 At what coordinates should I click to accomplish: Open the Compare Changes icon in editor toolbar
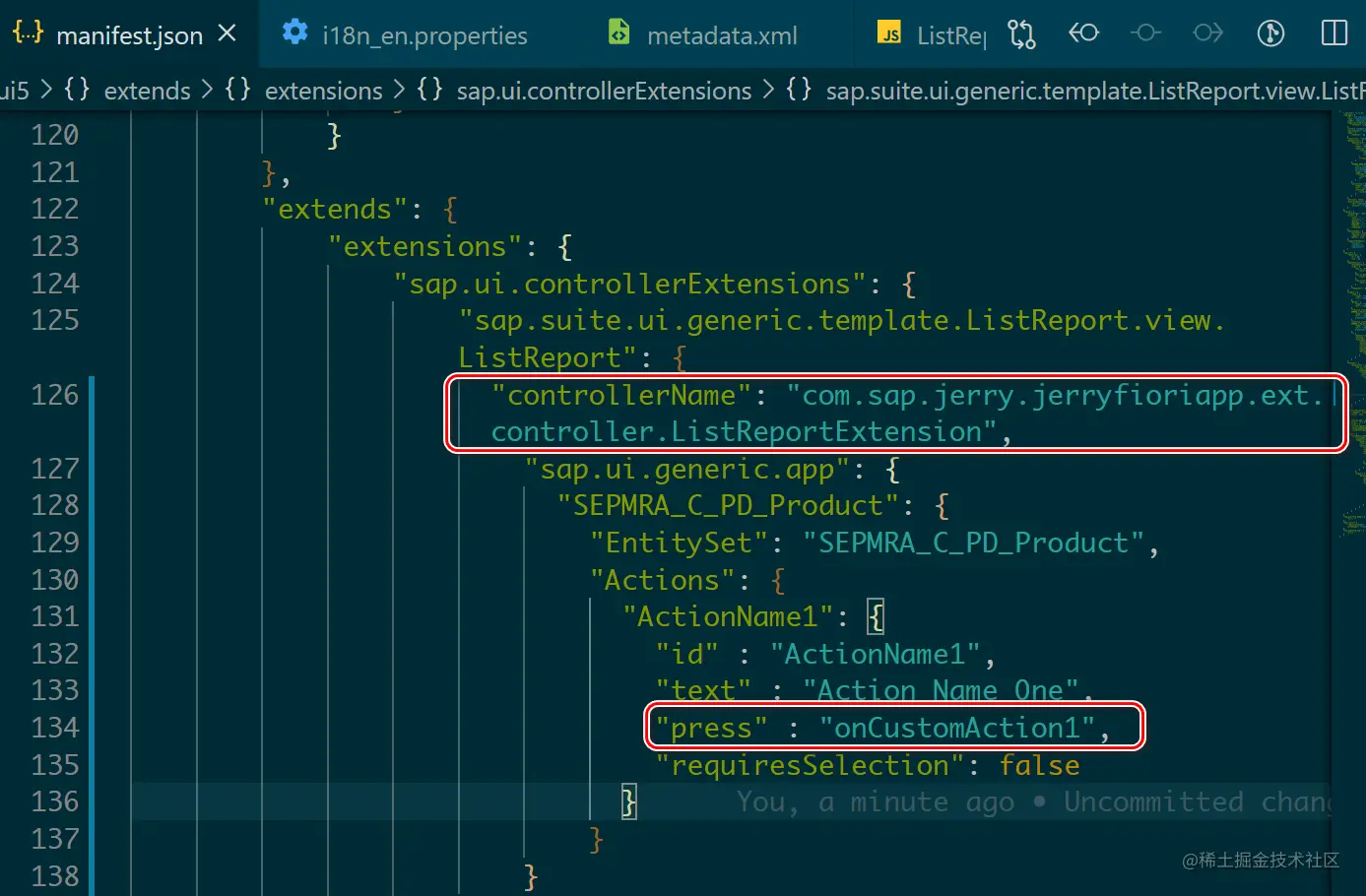(x=1021, y=34)
